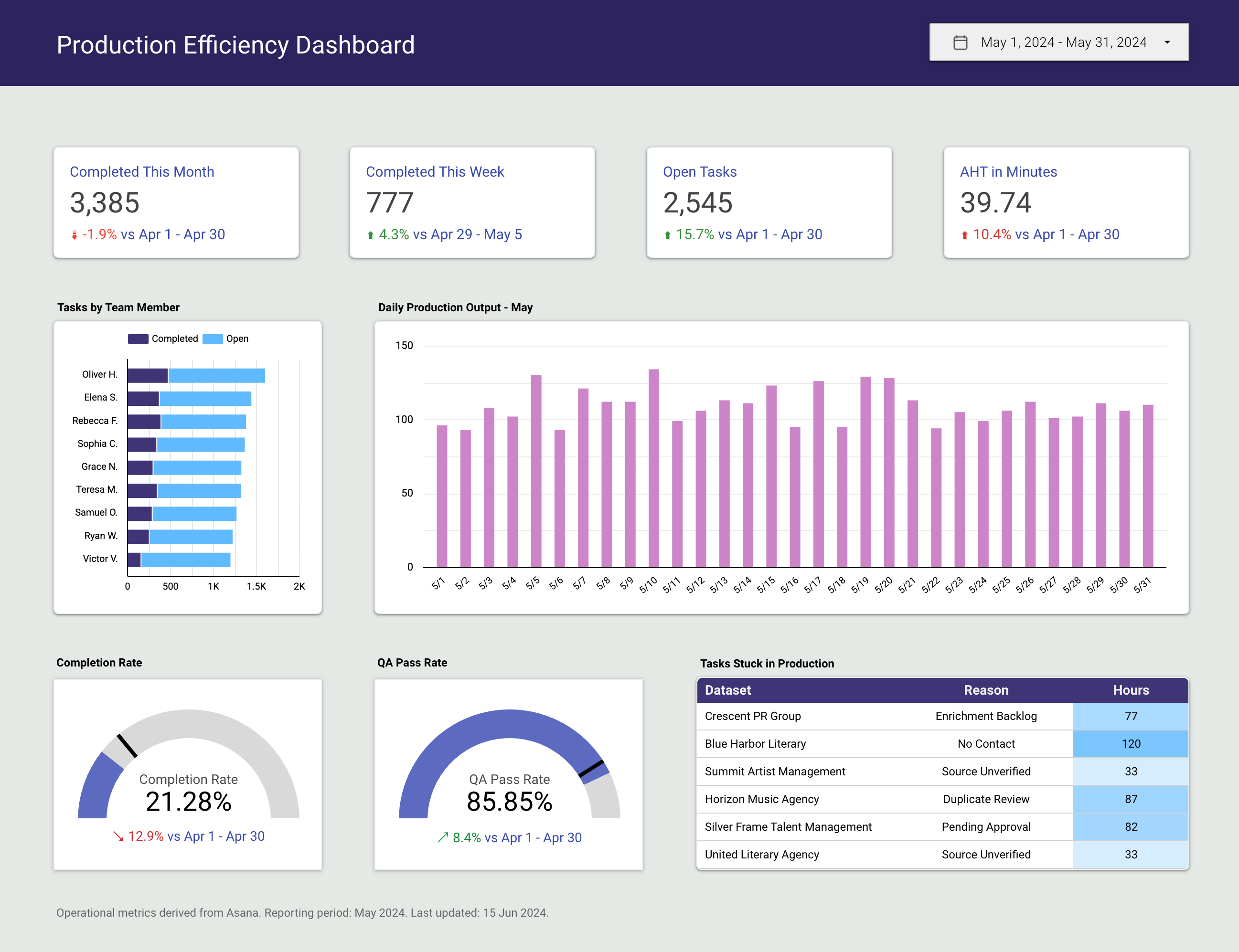Click the 5/31 bar in daily output chart
Image resolution: width=1239 pixels, height=952 pixels.
click(x=1148, y=486)
